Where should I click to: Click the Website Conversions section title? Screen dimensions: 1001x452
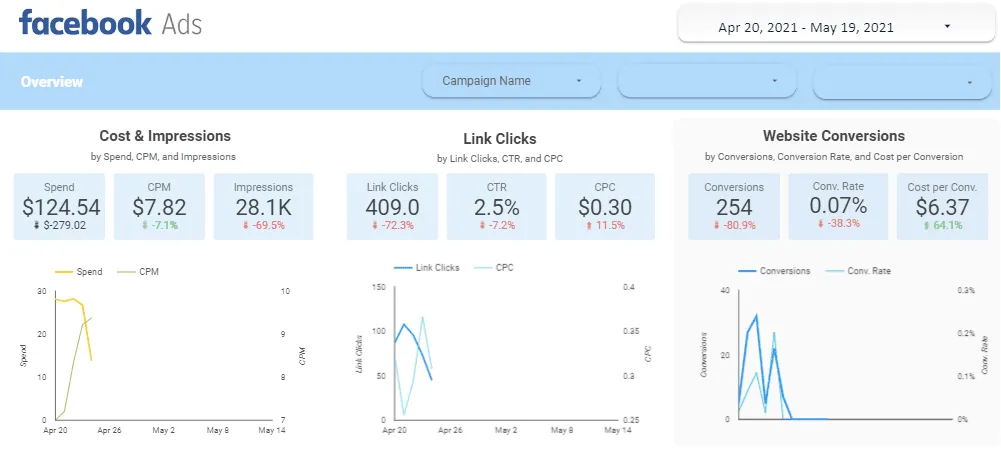(833, 136)
